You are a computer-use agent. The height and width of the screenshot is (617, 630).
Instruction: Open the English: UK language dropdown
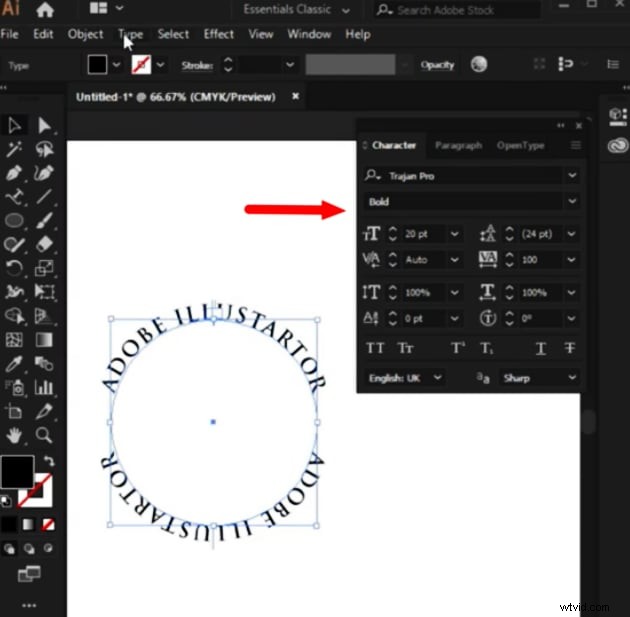(x=438, y=378)
